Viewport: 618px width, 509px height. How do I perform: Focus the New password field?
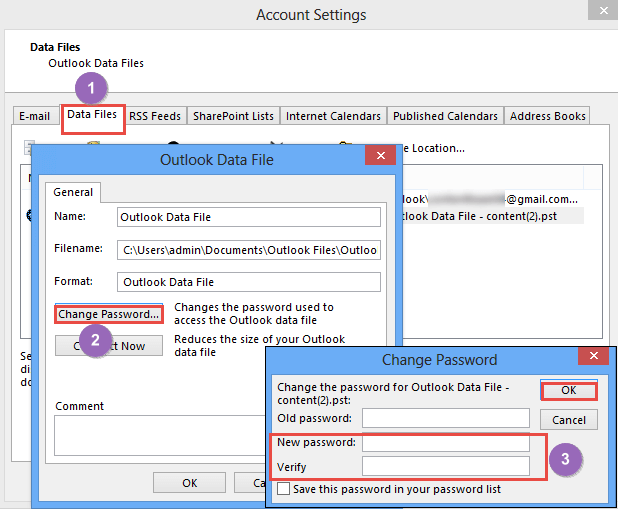coord(445,443)
